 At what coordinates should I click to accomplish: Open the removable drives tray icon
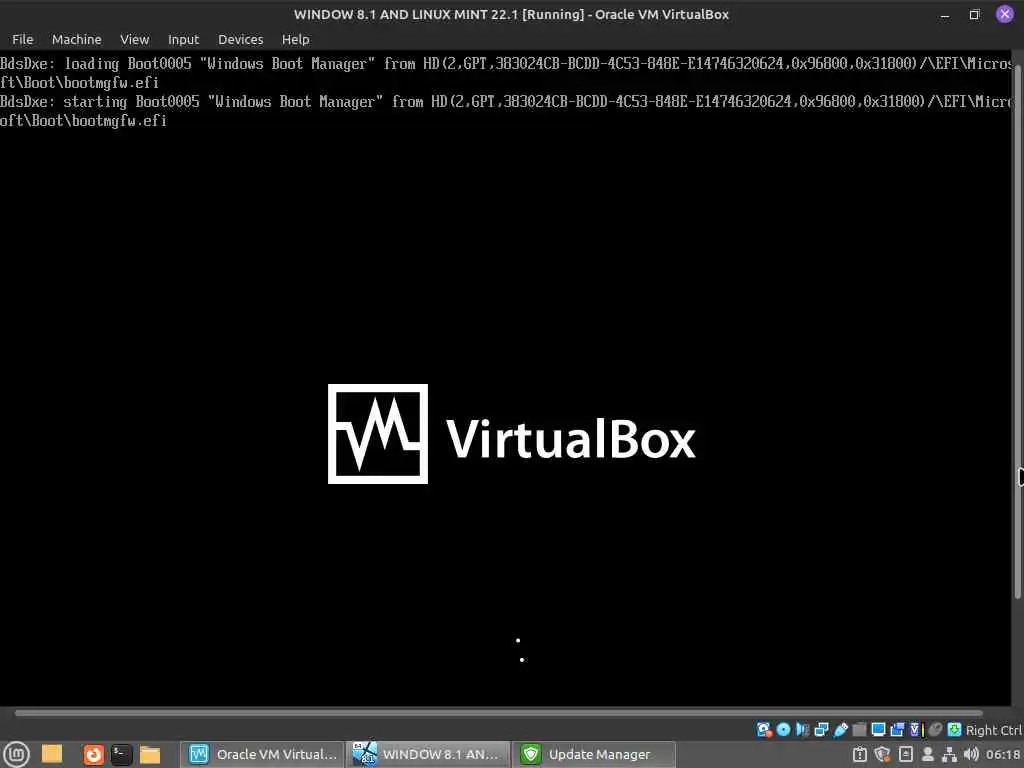(x=906, y=754)
